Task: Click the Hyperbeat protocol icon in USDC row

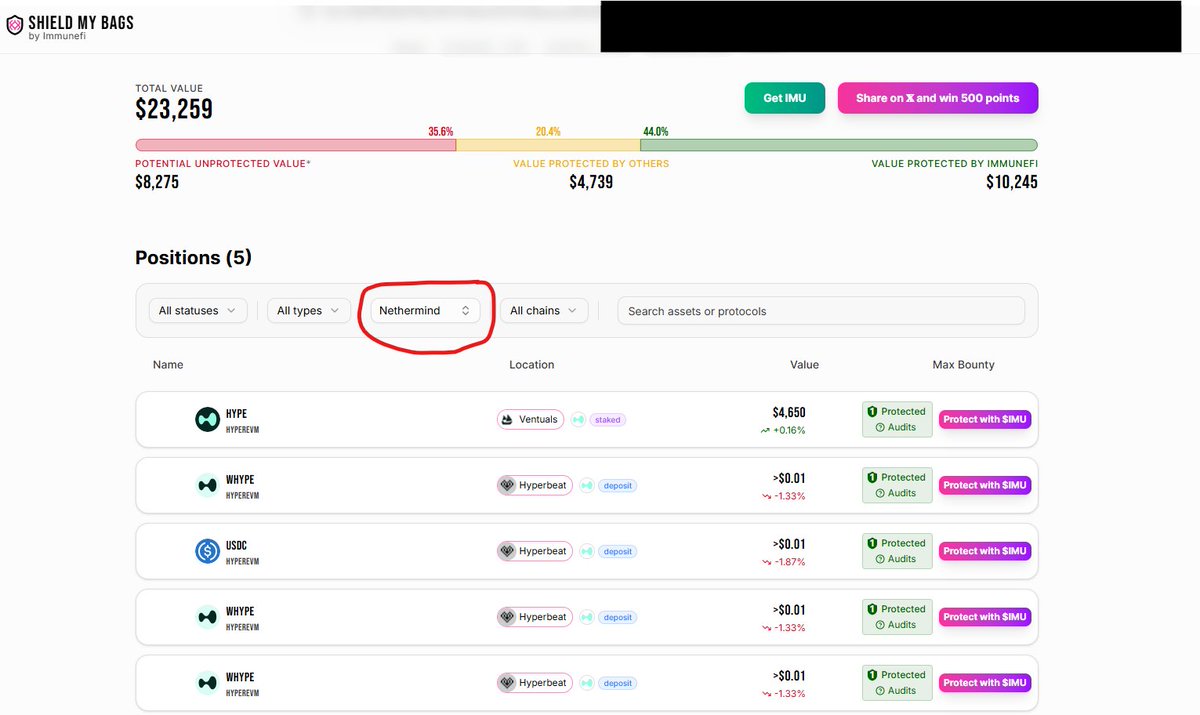Action: pos(507,551)
